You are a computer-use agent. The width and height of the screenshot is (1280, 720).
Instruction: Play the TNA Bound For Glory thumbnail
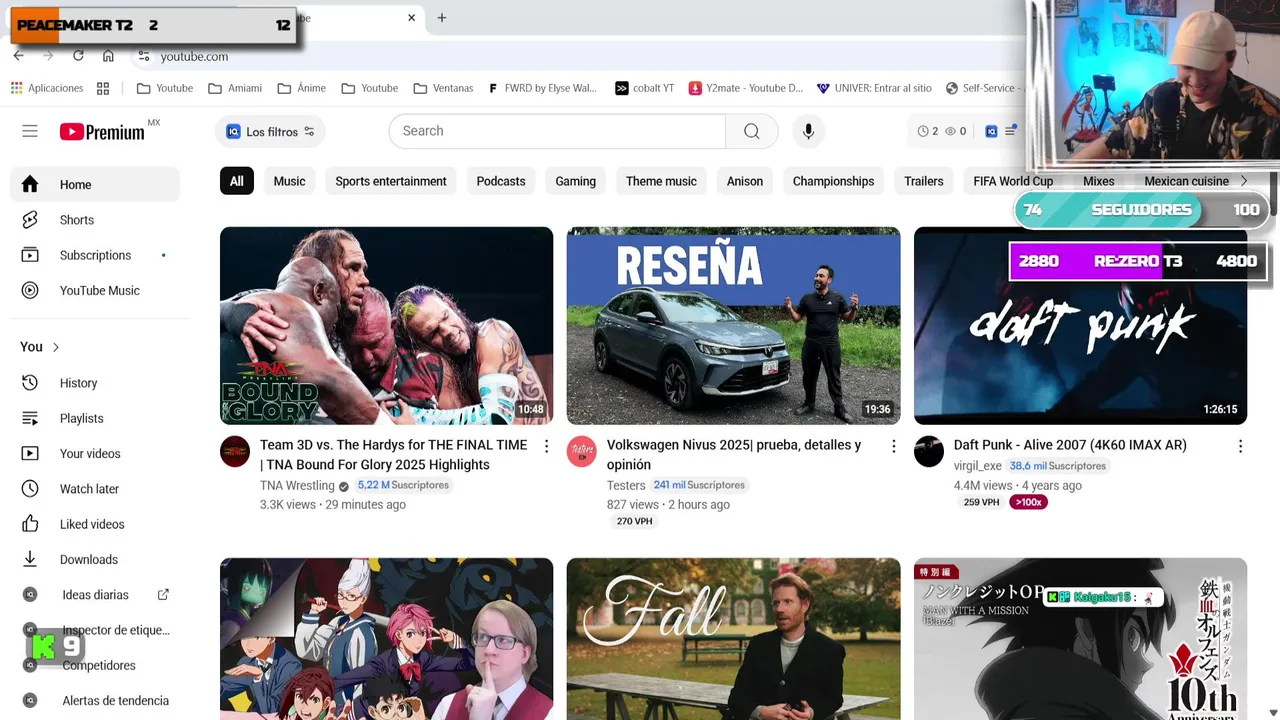click(x=386, y=326)
